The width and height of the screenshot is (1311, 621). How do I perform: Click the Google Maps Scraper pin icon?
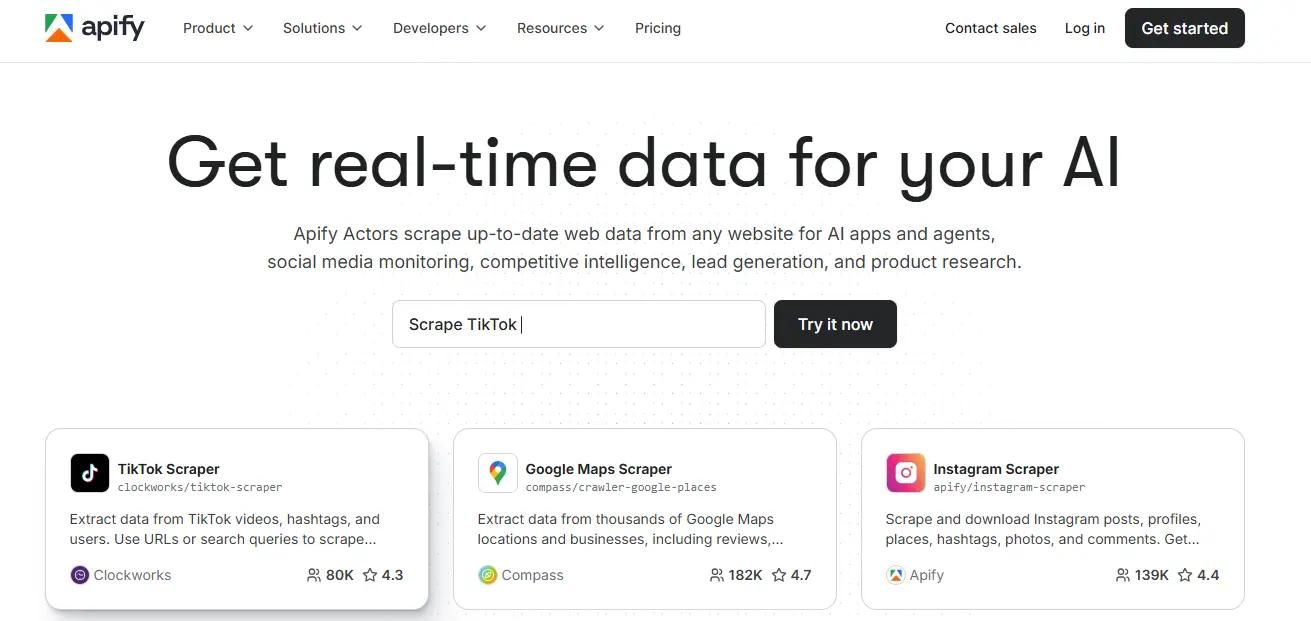coord(498,473)
